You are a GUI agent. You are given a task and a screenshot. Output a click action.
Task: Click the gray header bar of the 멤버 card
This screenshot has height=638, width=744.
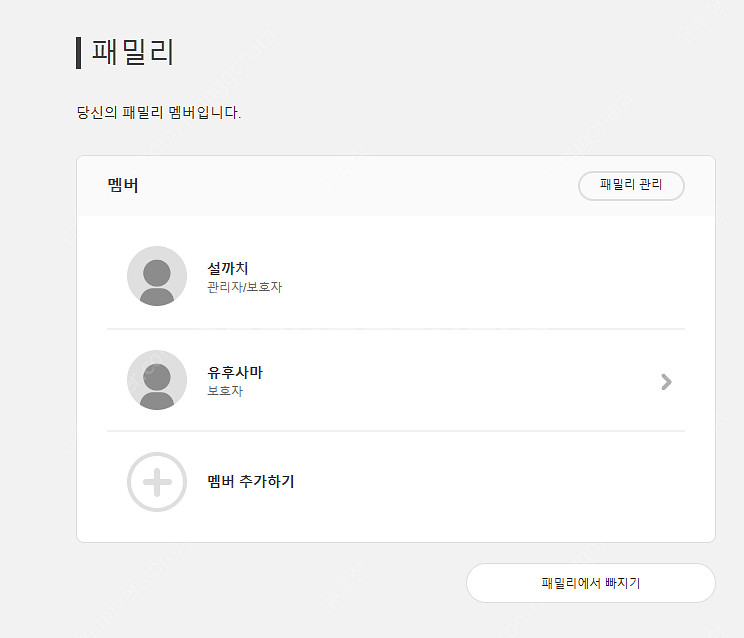click(x=396, y=185)
